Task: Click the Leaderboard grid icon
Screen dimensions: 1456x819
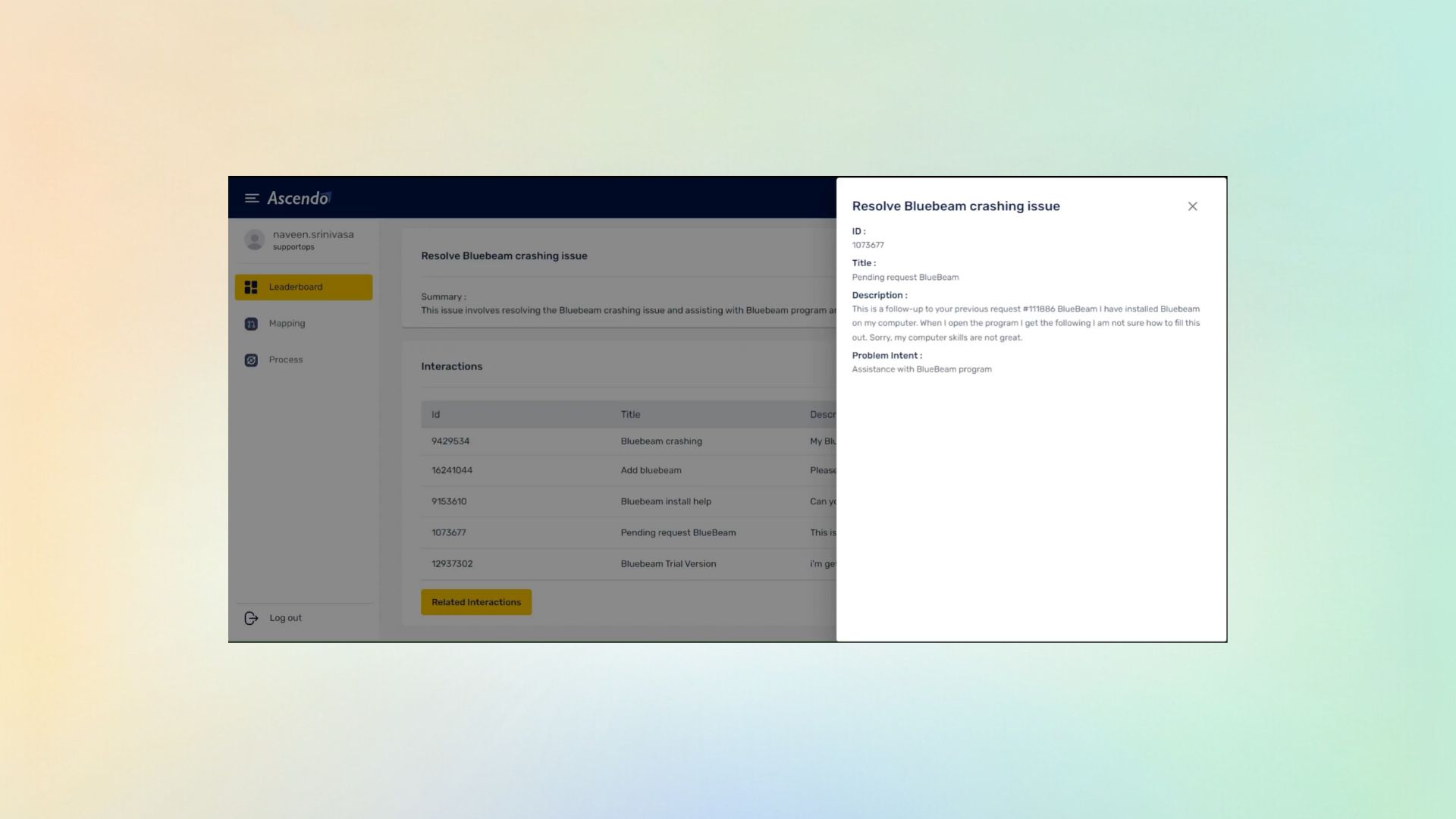Action: click(x=251, y=287)
